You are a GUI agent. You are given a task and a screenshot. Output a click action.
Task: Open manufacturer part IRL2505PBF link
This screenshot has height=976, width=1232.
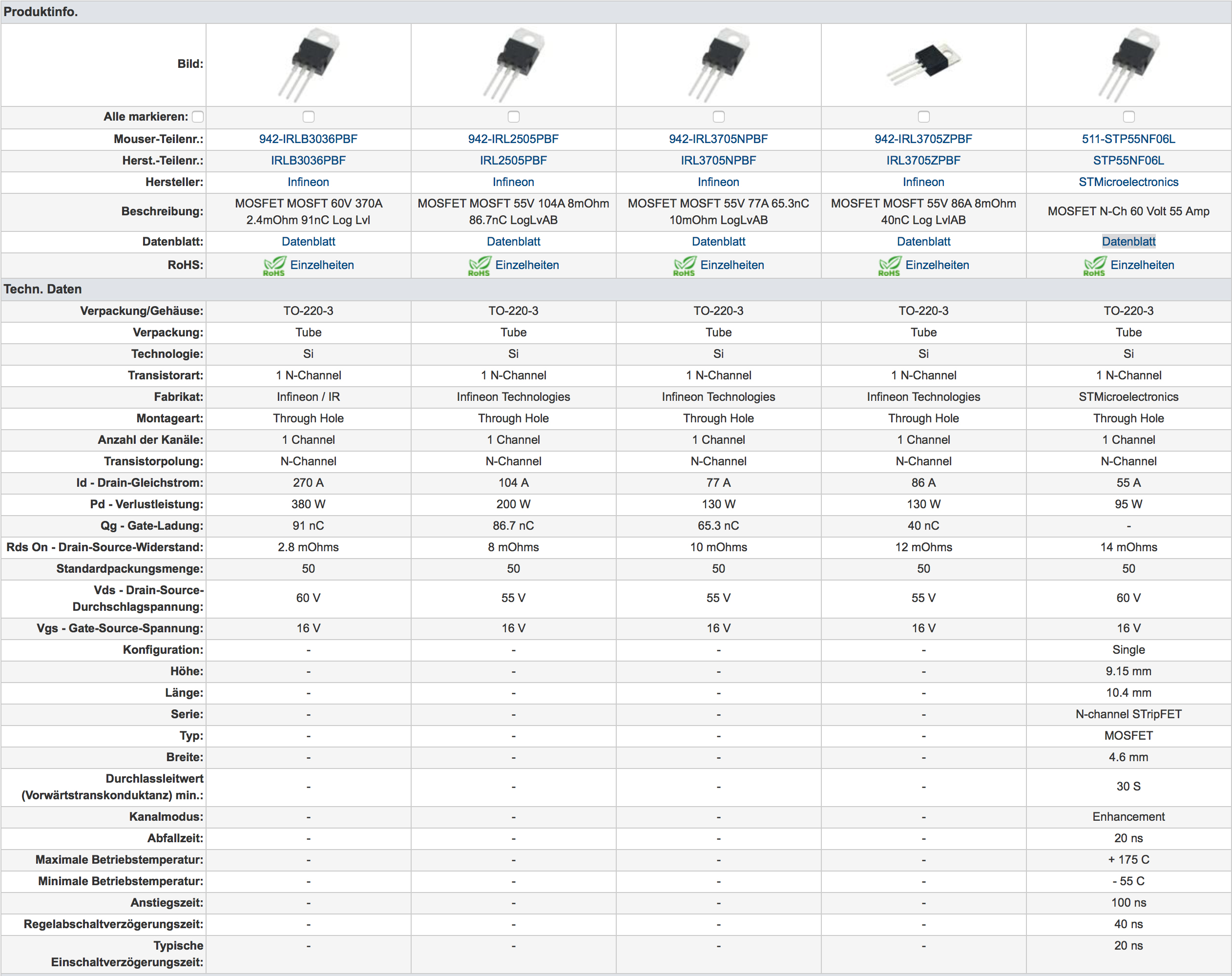pos(514,161)
